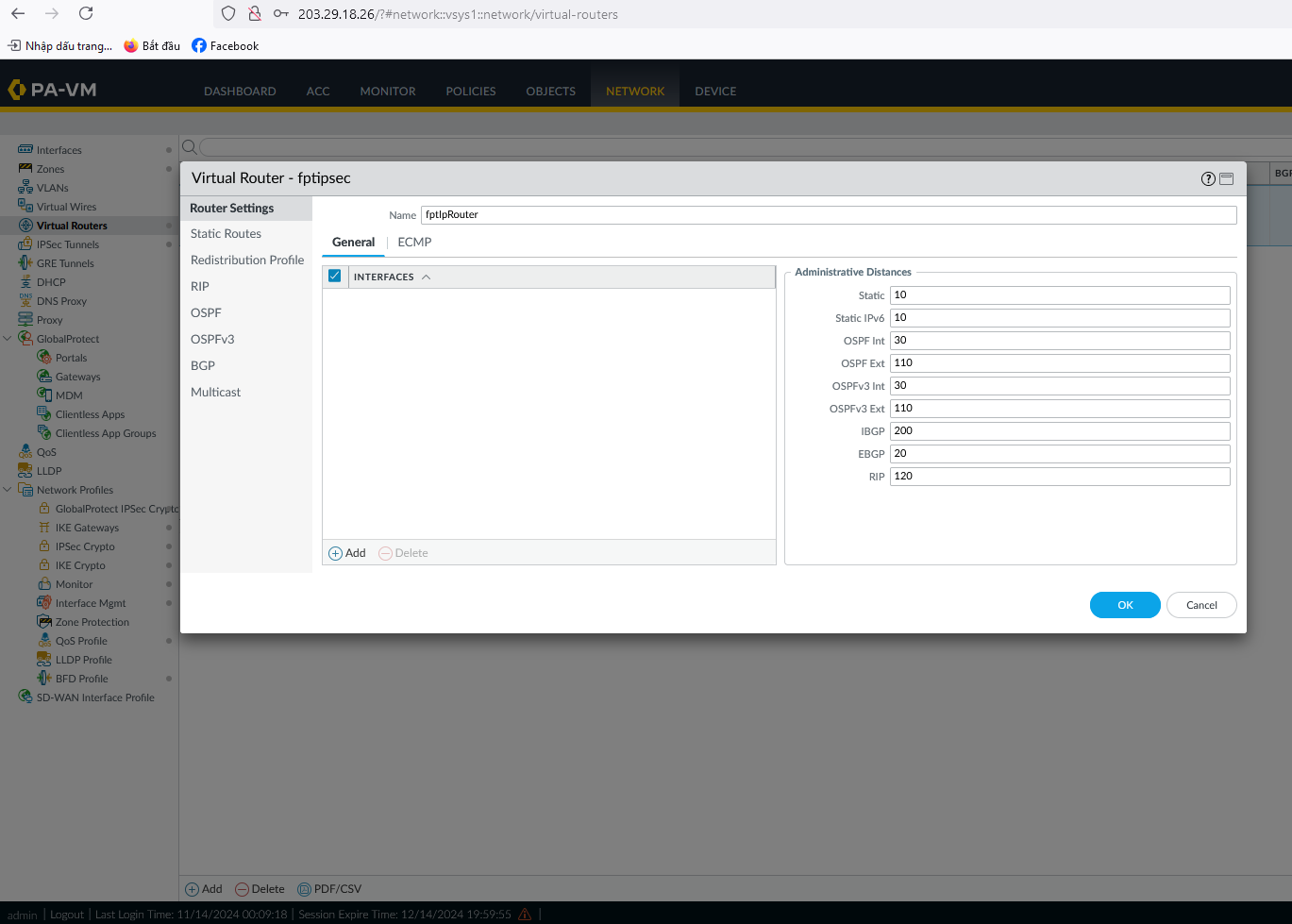Switch to the ECMP tab

point(414,243)
